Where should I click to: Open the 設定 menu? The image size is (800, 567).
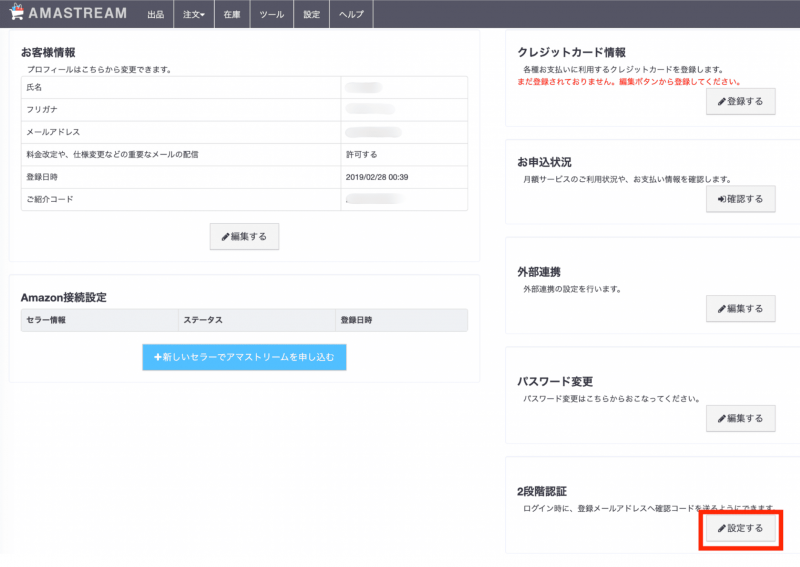pos(311,14)
